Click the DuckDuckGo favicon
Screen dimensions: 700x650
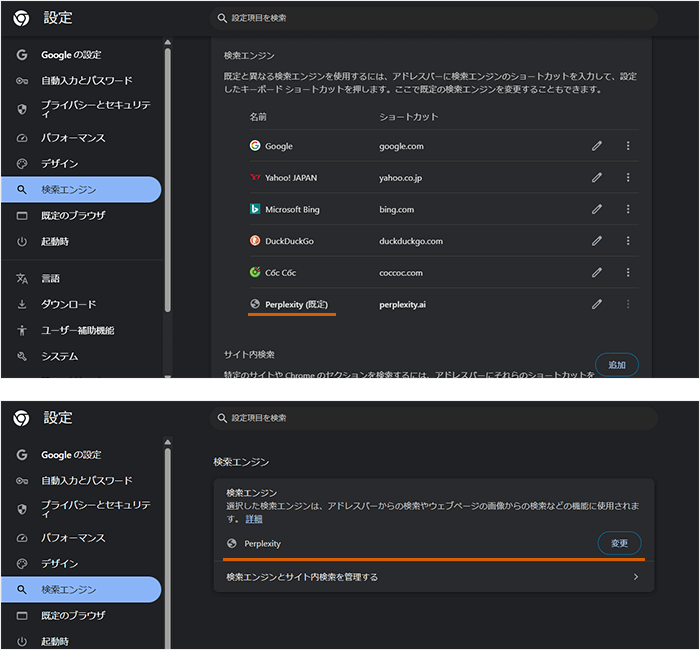[x=255, y=241]
